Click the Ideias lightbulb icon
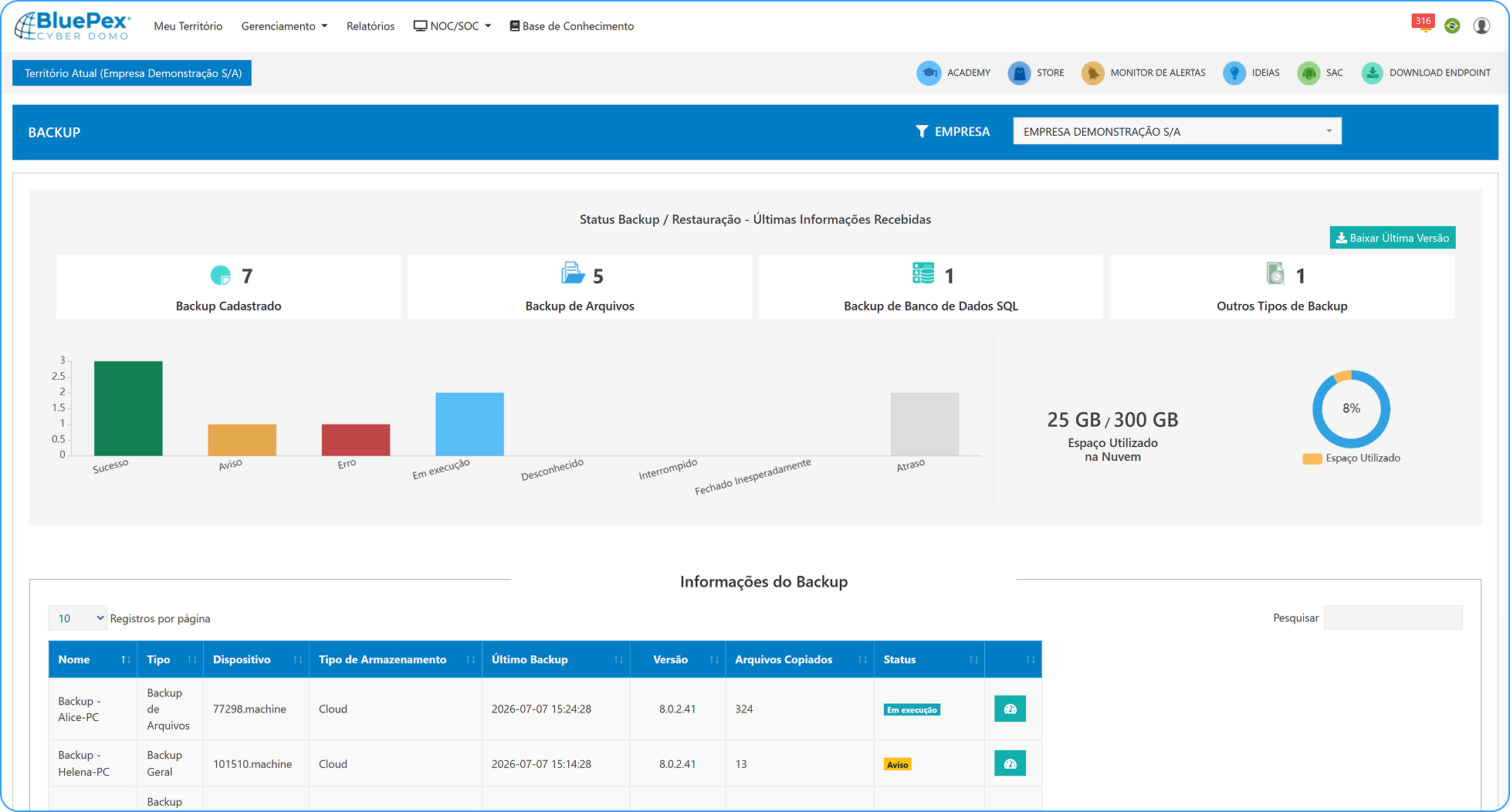 point(1234,73)
